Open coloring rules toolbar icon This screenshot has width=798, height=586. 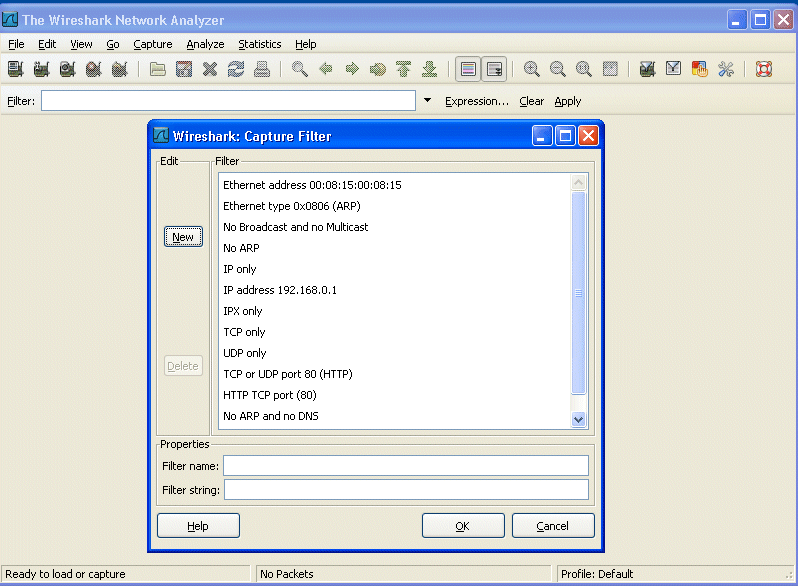700,69
